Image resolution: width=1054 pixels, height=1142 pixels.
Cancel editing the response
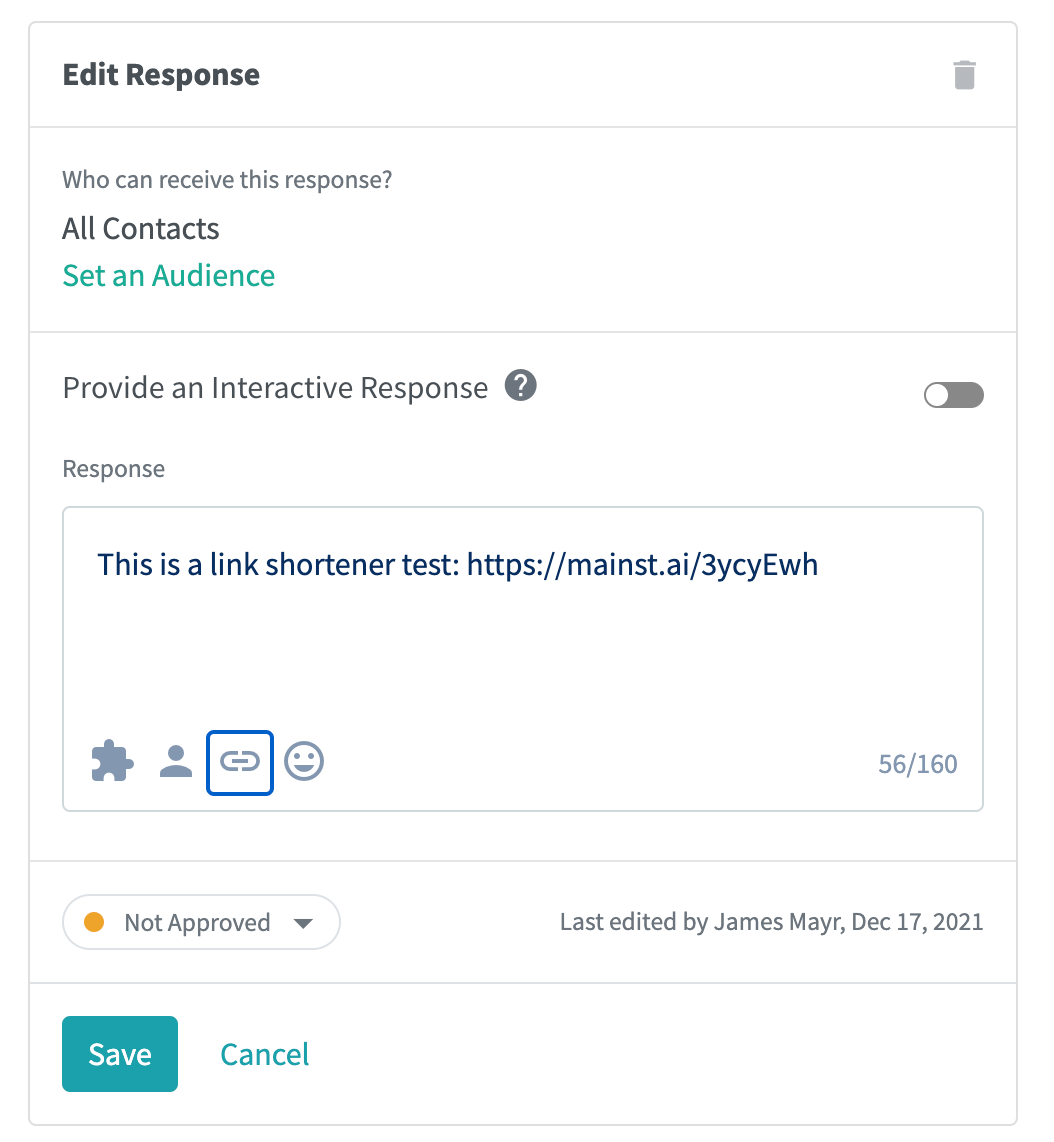(x=264, y=1055)
